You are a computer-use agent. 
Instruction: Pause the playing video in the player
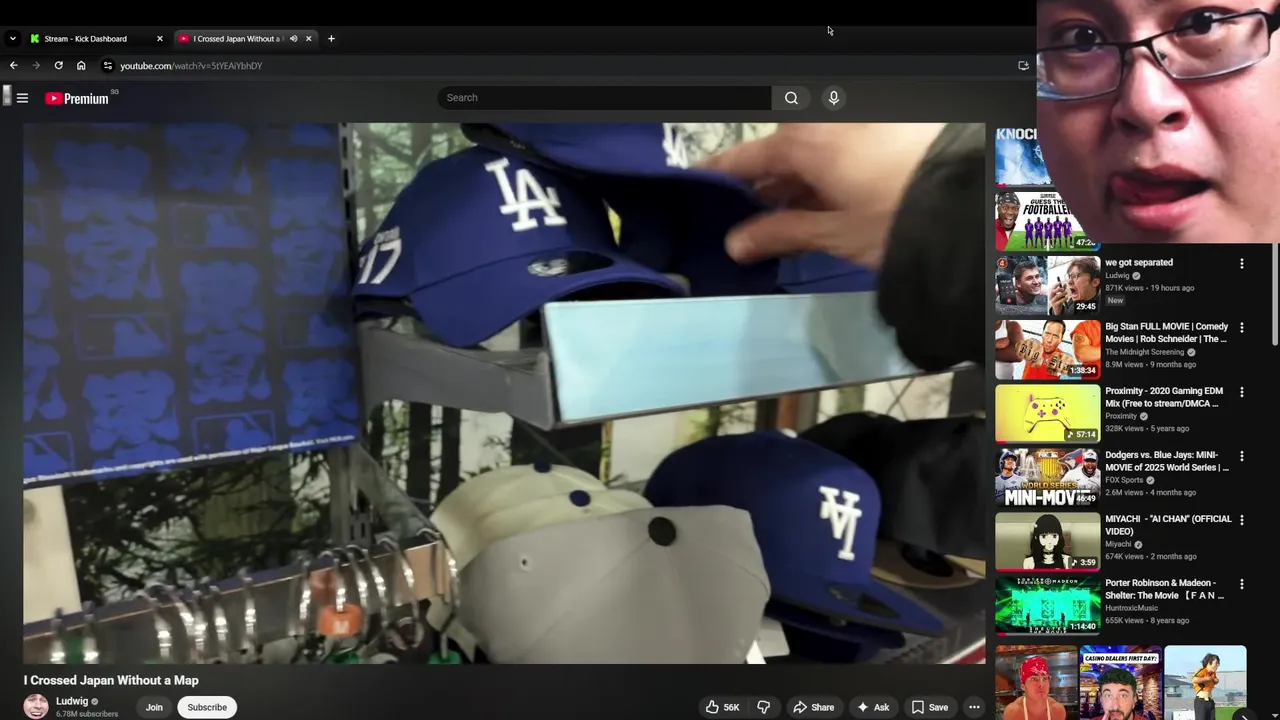(x=504, y=393)
